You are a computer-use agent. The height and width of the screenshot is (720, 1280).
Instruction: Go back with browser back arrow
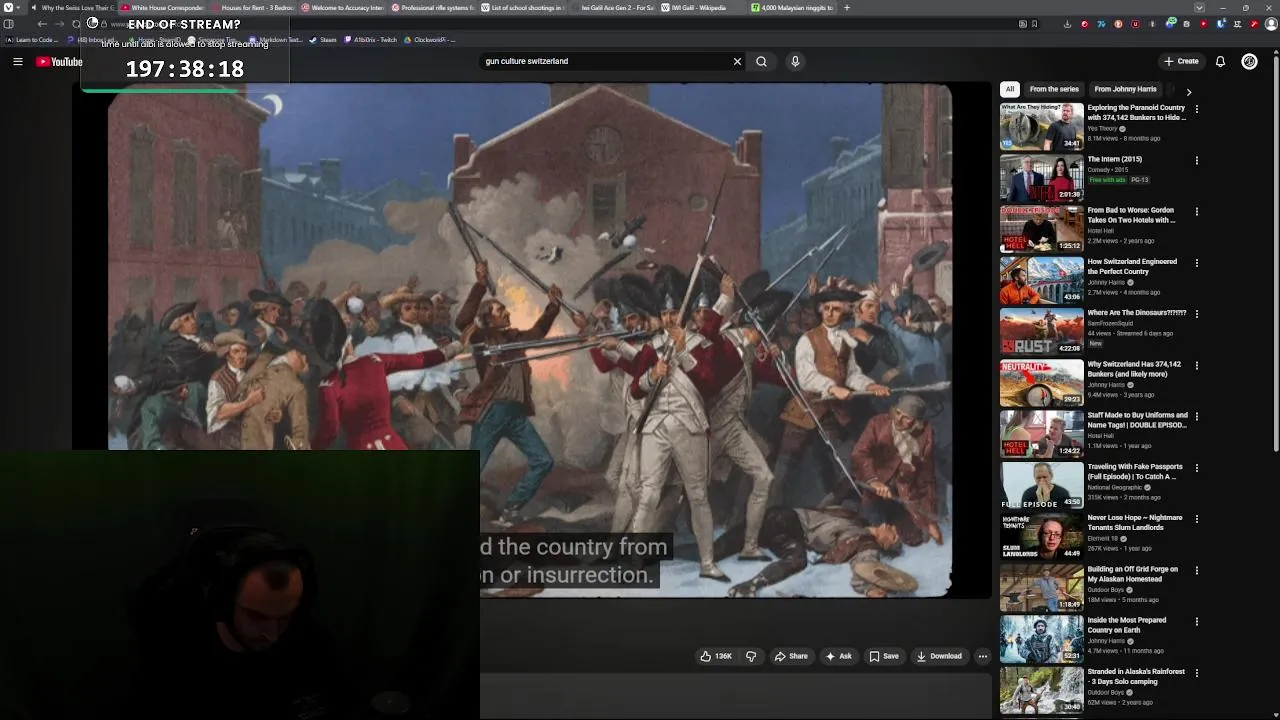(x=42, y=24)
